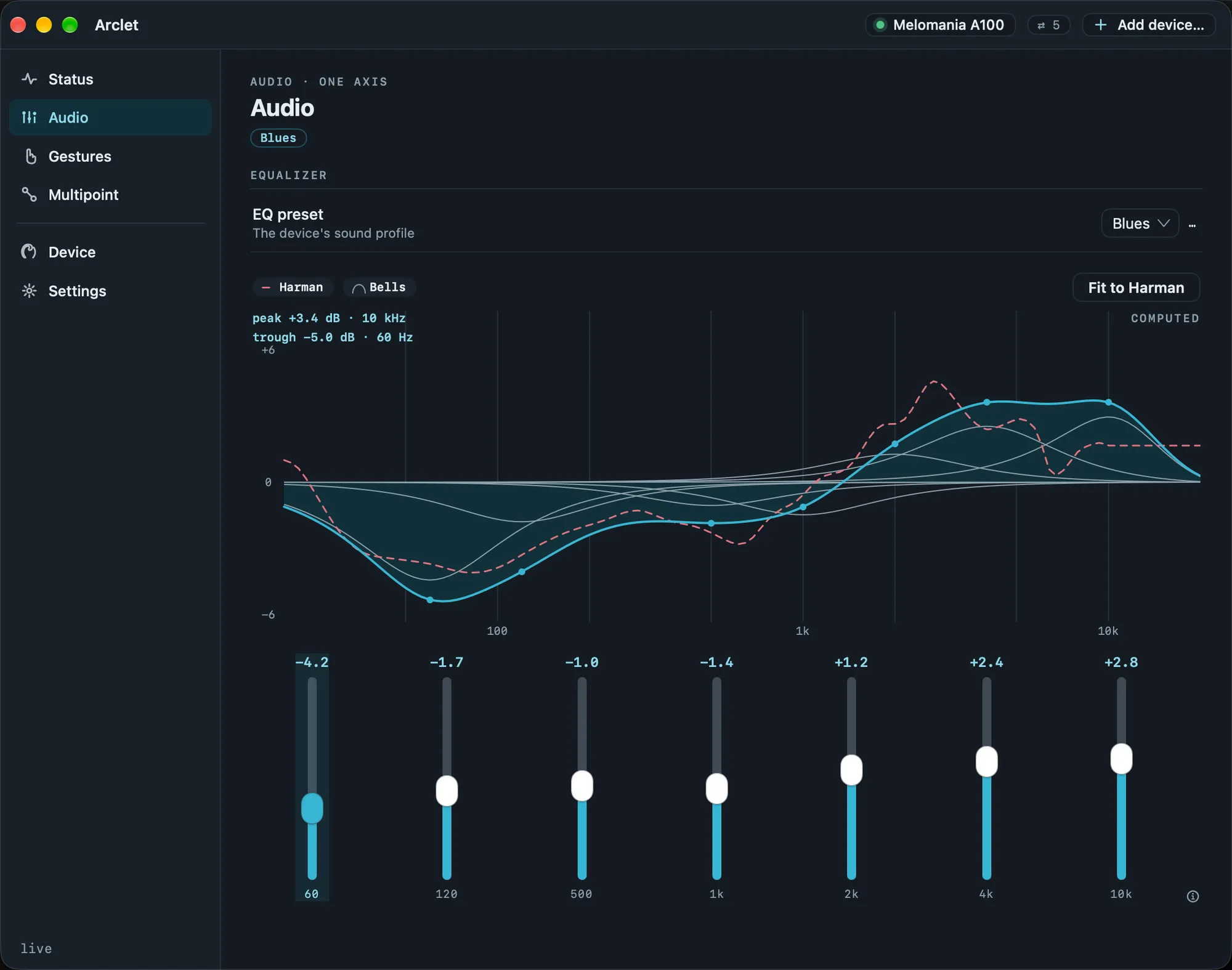
Task: Click the Fit to Harman button
Action: tap(1136, 288)
